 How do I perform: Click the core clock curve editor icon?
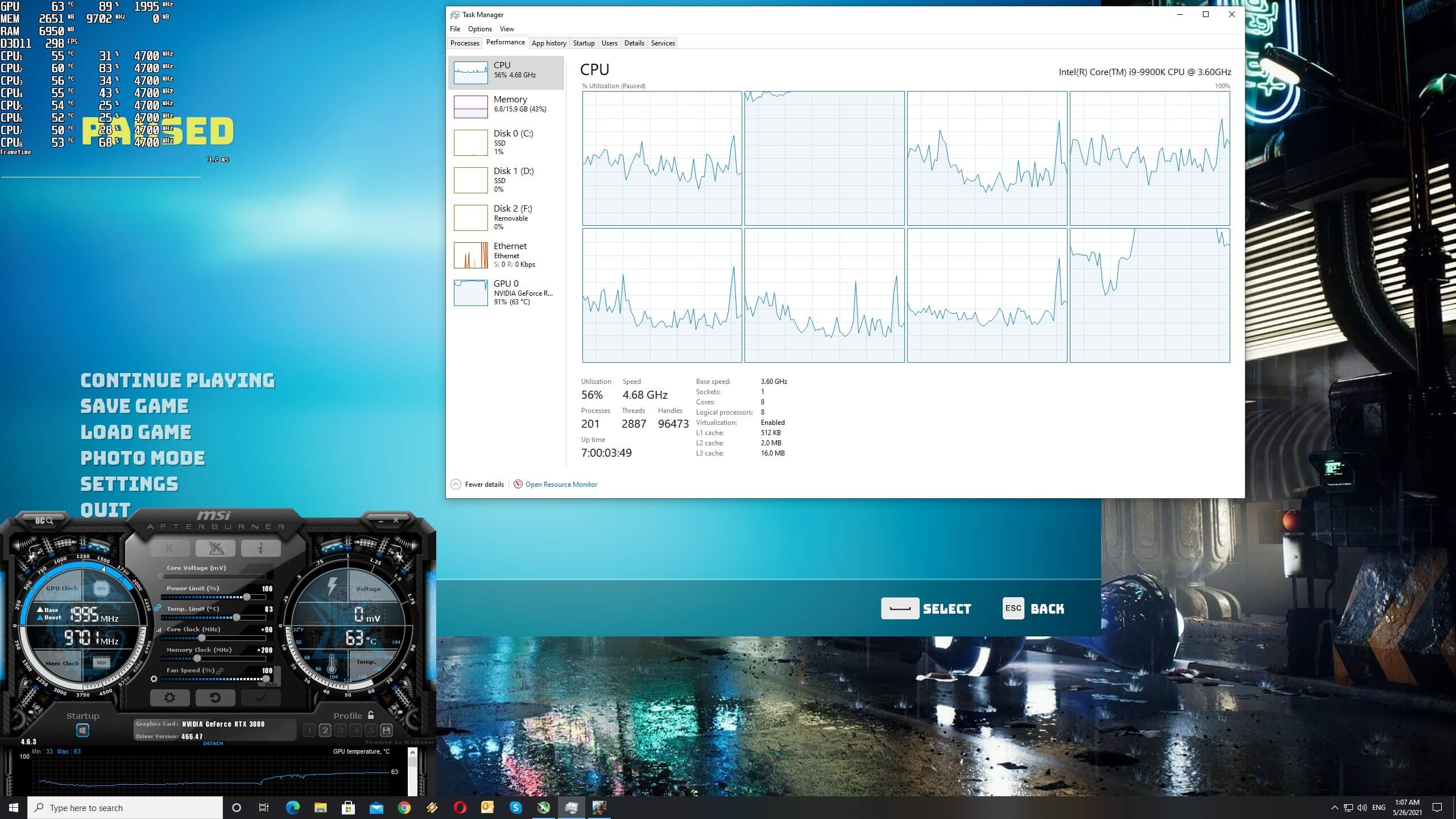point(159,630)
